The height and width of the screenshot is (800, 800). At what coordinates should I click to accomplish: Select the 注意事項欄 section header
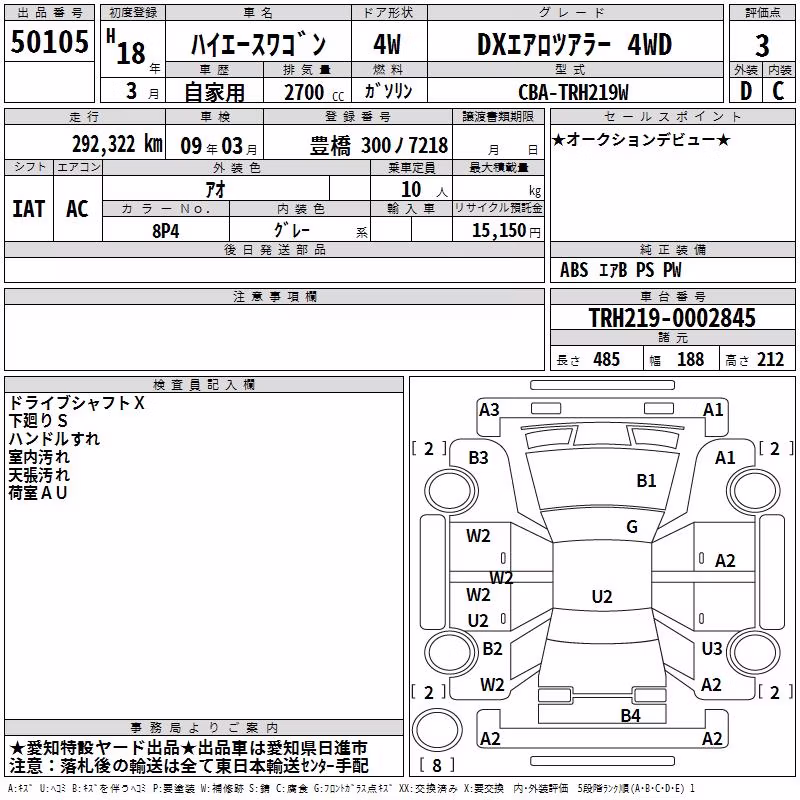[x=275, y=296]
